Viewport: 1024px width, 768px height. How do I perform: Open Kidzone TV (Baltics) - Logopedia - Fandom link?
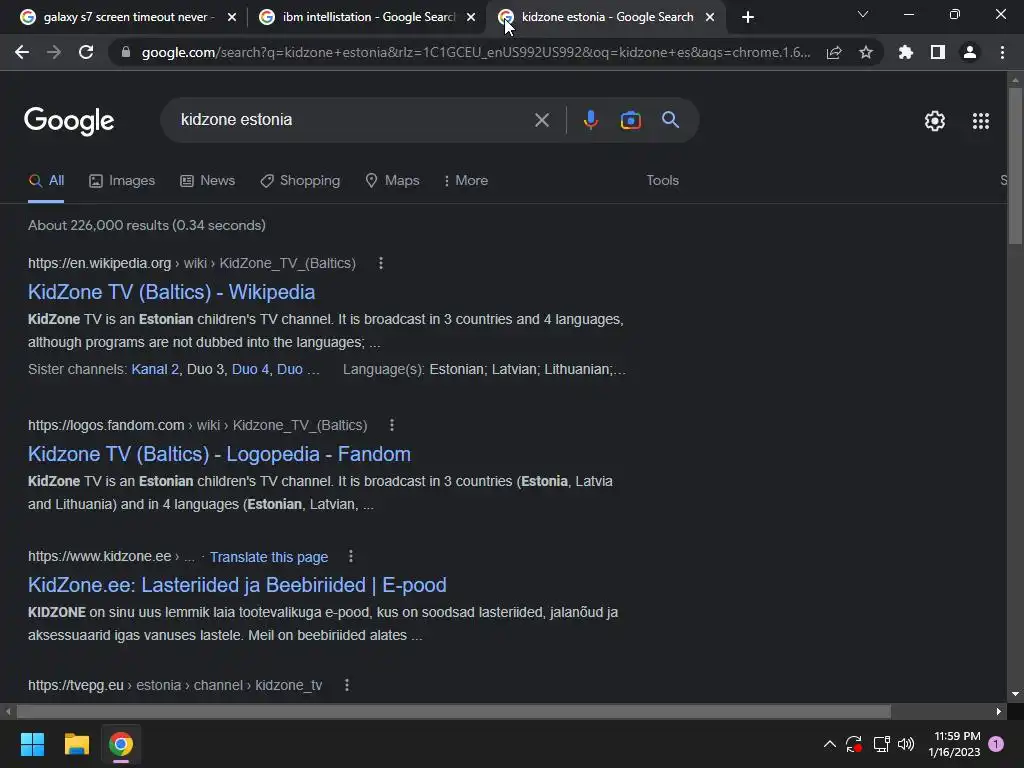(x=219, y=454)
